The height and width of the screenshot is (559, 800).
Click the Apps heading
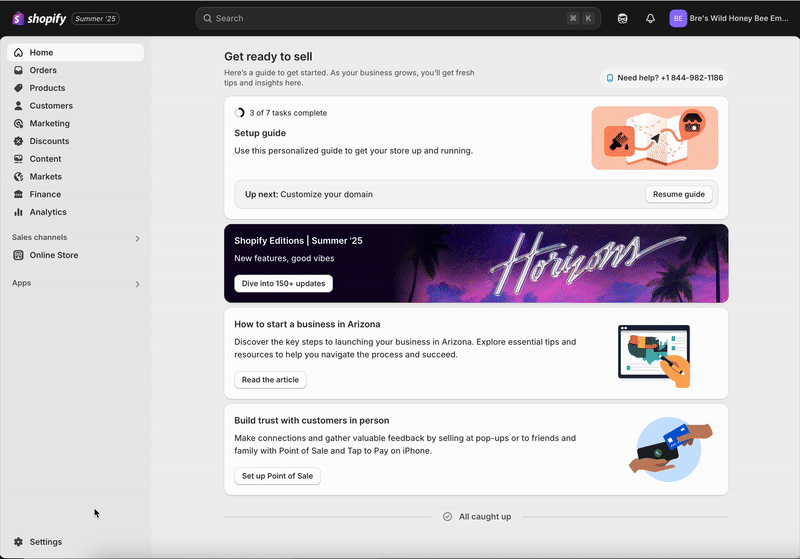point(21,283)
